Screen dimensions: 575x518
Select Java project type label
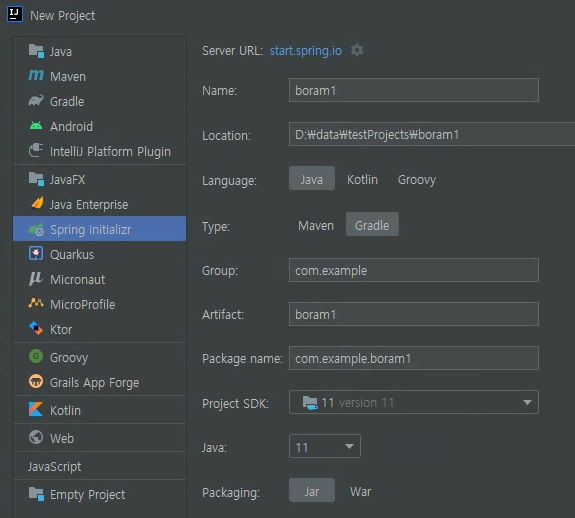coord(61,52)
